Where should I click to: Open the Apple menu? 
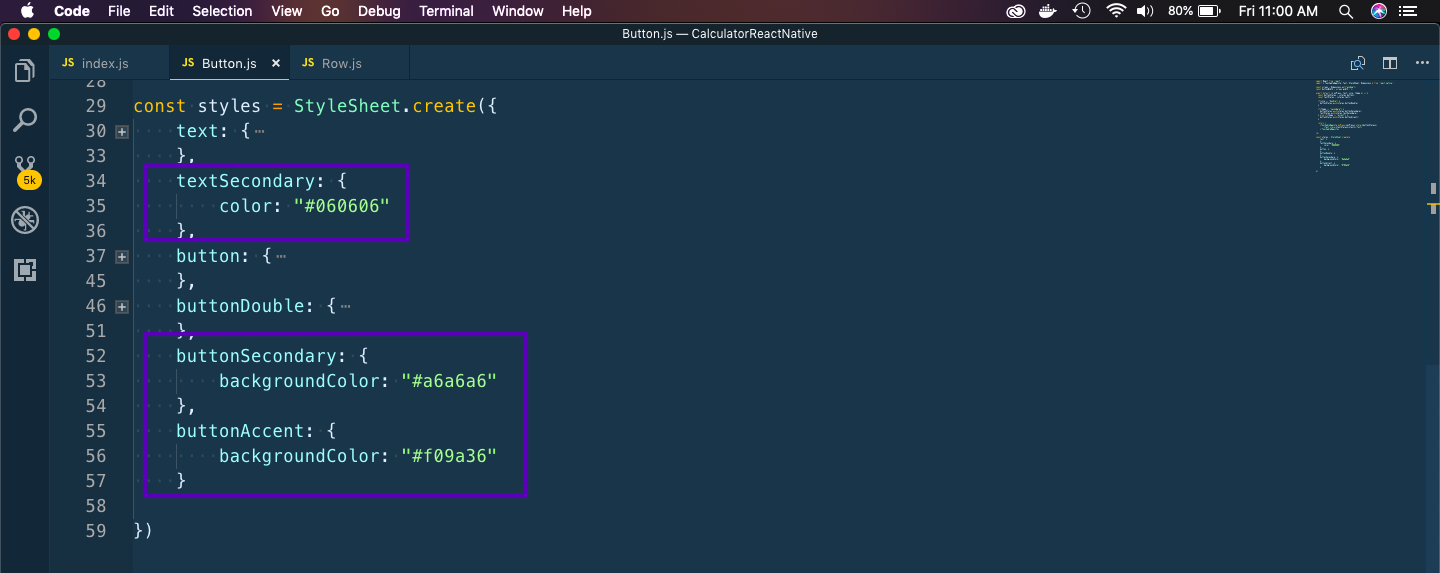click(x=27, y=11)
